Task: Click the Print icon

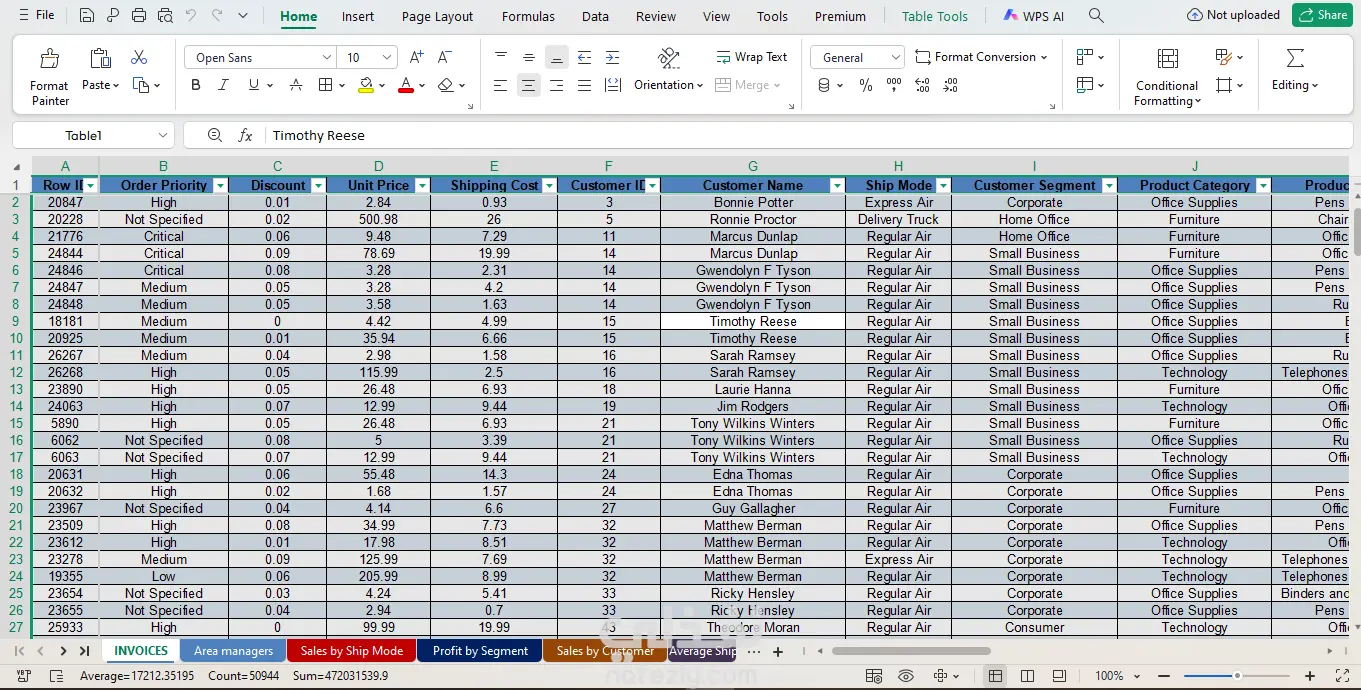Action: coord(139,16)
